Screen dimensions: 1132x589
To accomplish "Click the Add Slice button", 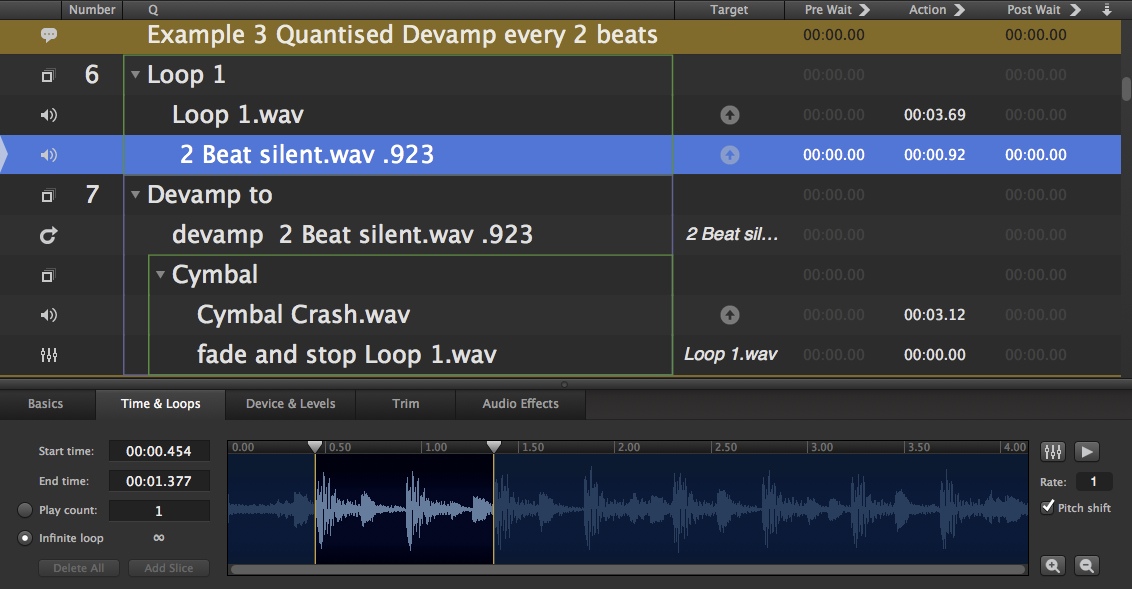I will (x=168, y=568).
